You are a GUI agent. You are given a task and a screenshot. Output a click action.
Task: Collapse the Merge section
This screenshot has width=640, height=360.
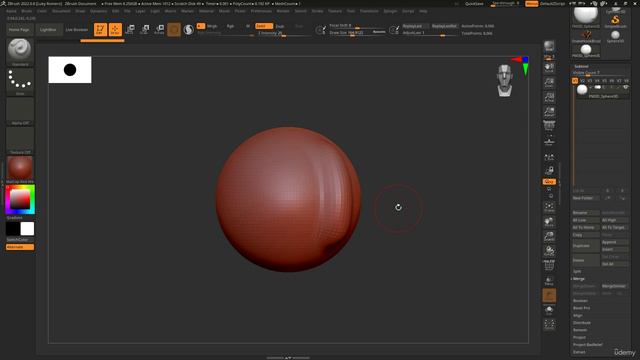(579, 279)
